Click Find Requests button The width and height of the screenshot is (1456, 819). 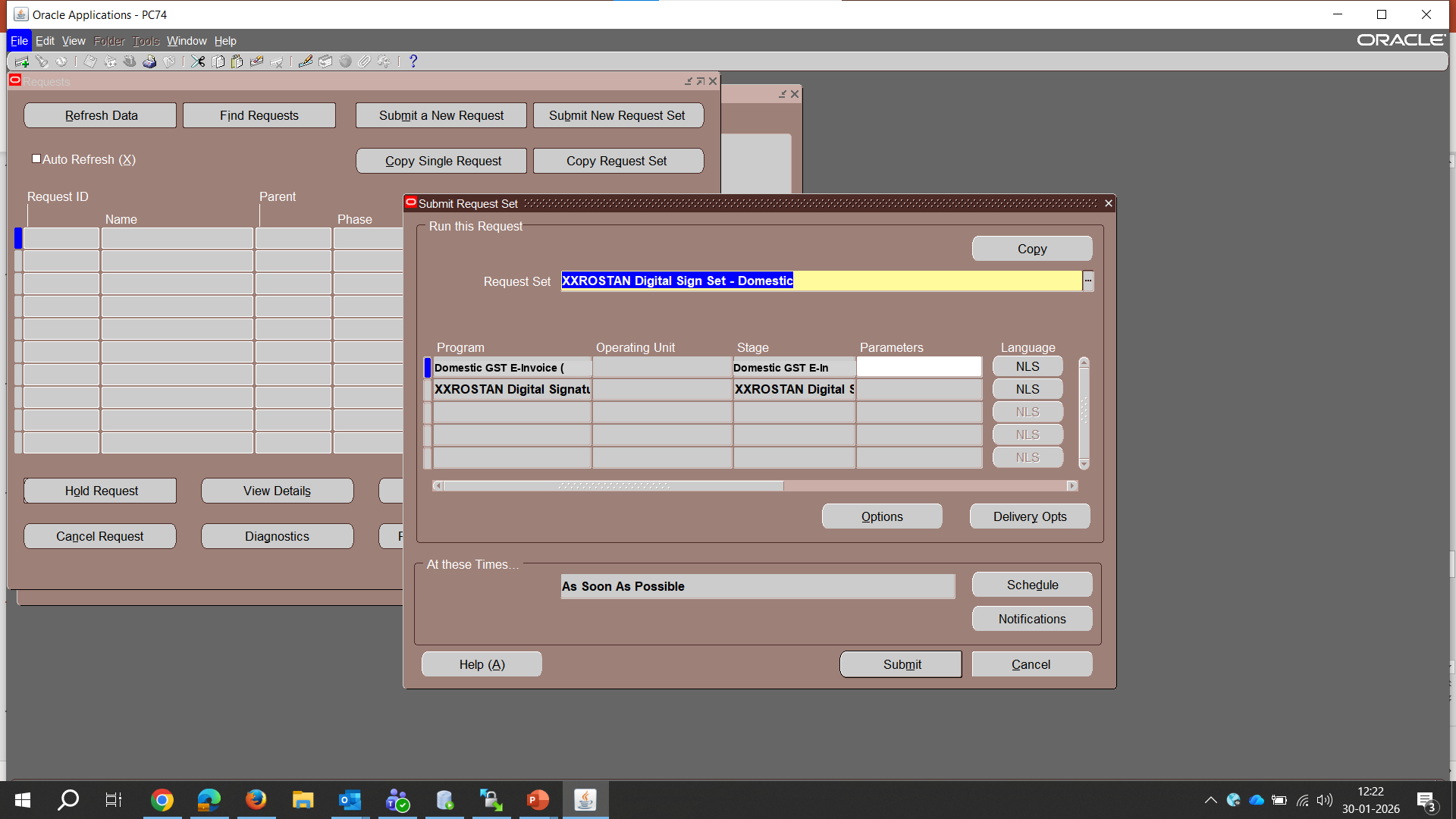coord(259,115)
